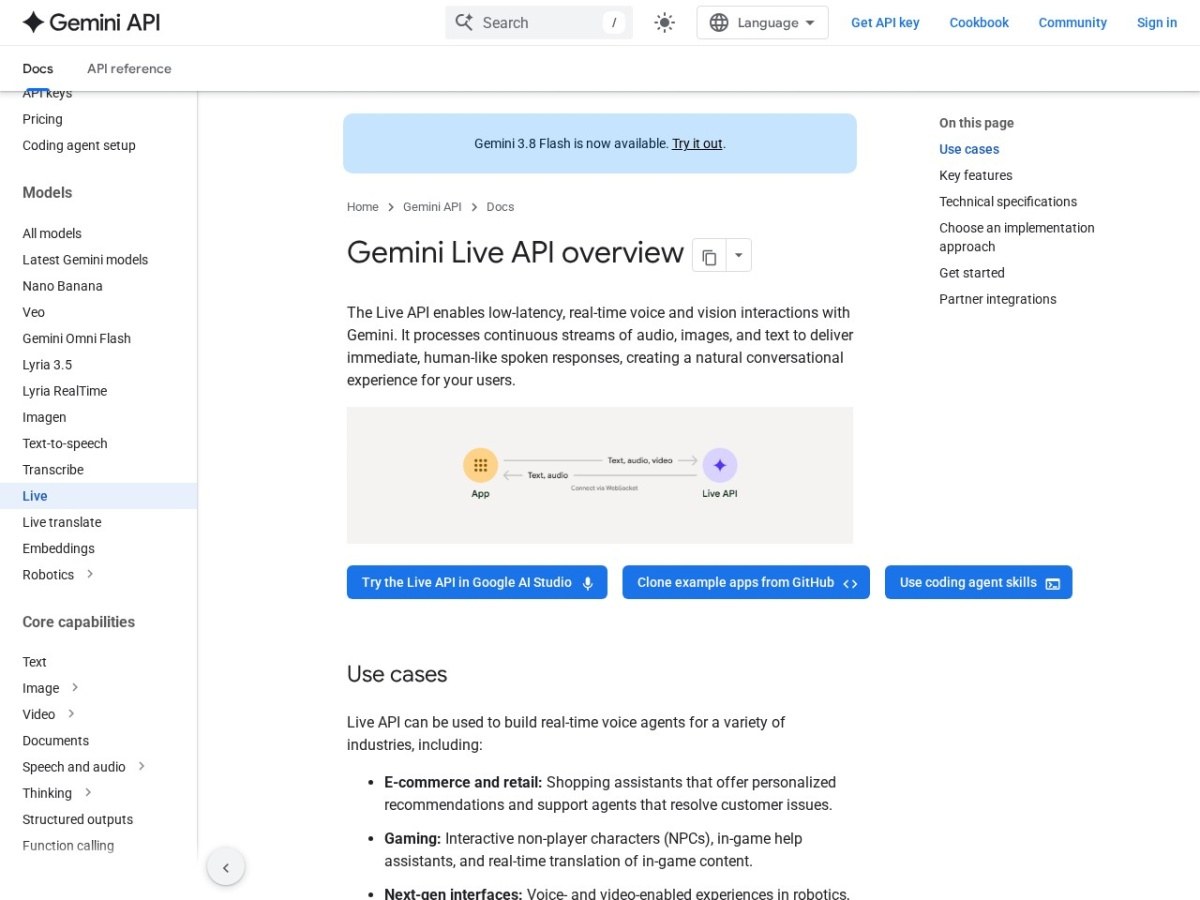
Task: Click the Gemini API logo
Action: (x=91, y=22)
